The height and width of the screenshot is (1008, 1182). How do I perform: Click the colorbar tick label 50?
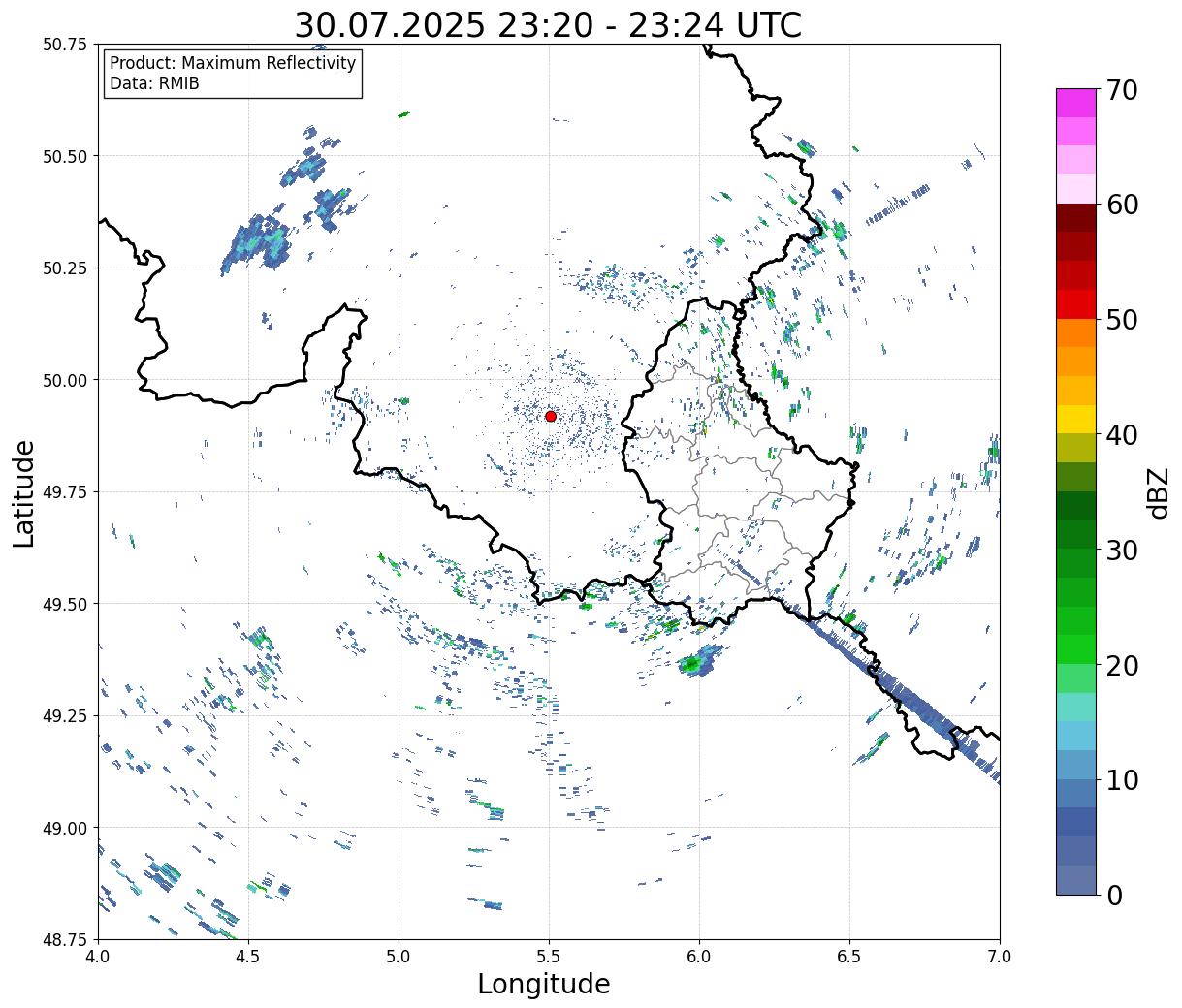pos(1121,320)
